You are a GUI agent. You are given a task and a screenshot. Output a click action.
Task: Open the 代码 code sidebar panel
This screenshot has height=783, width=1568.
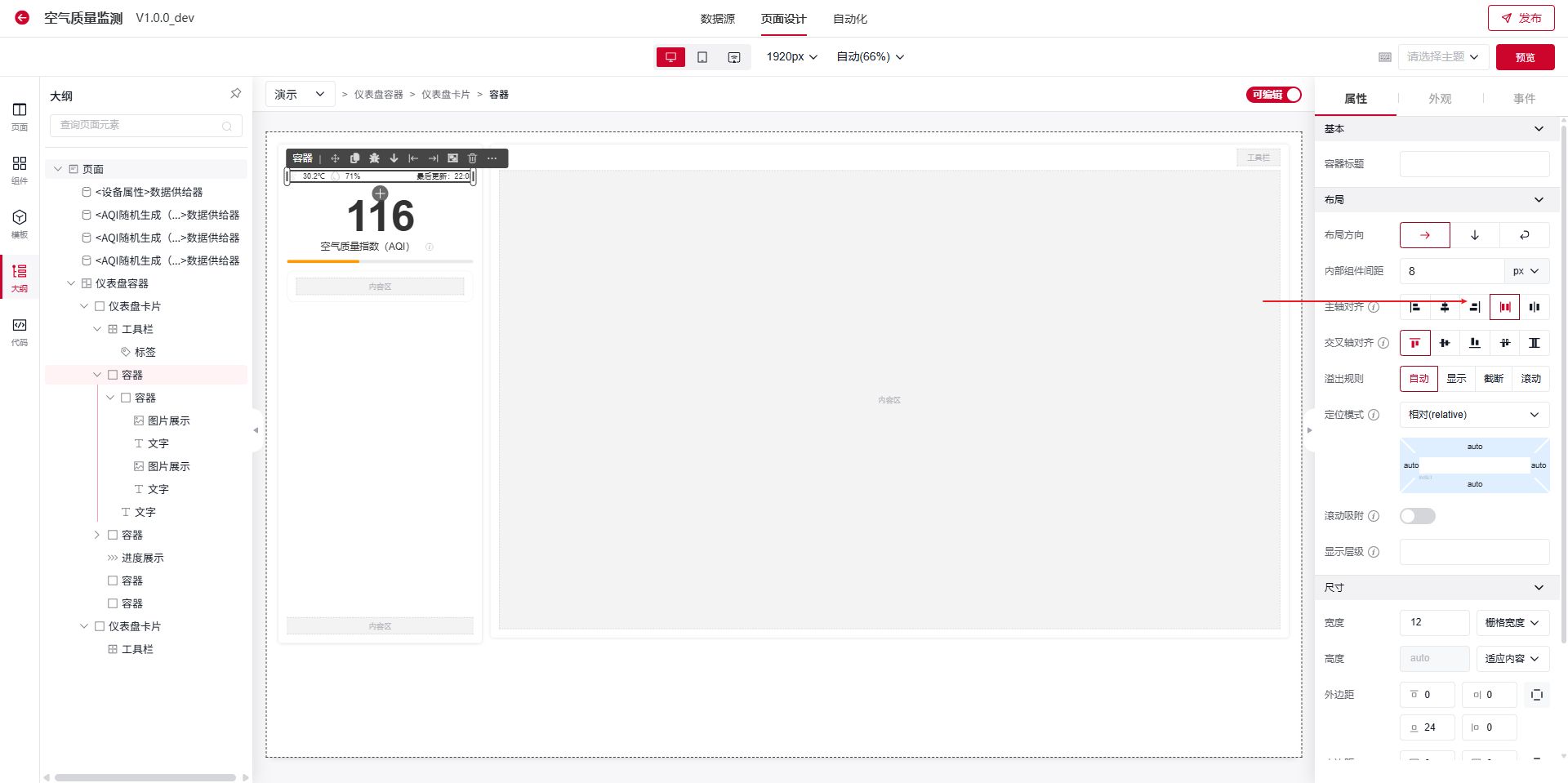pyautogui.click(x=20, y=331)
